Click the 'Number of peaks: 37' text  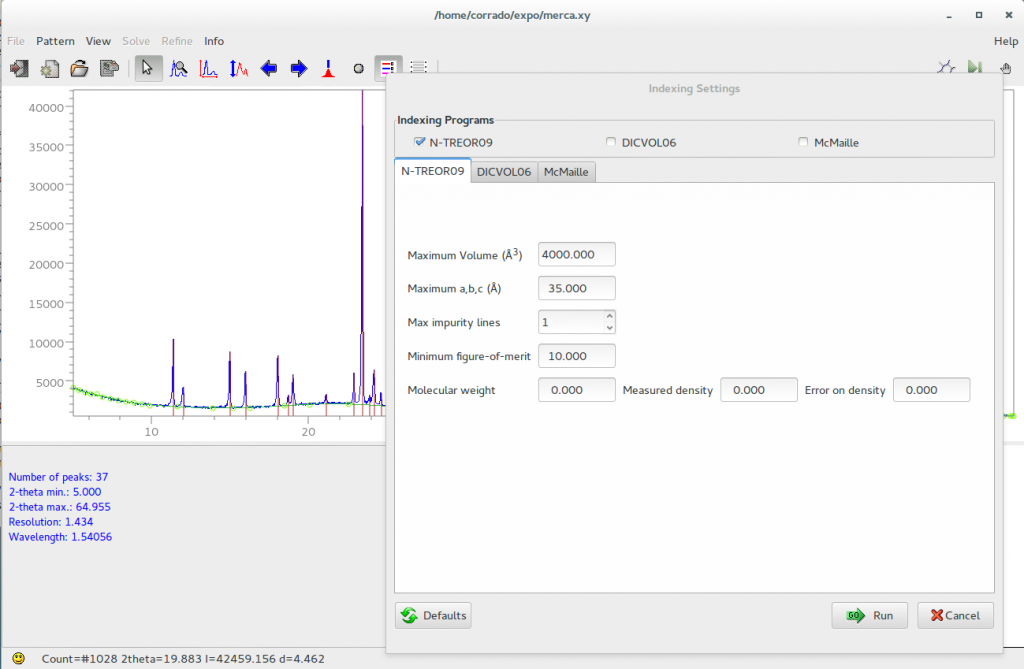58,477
